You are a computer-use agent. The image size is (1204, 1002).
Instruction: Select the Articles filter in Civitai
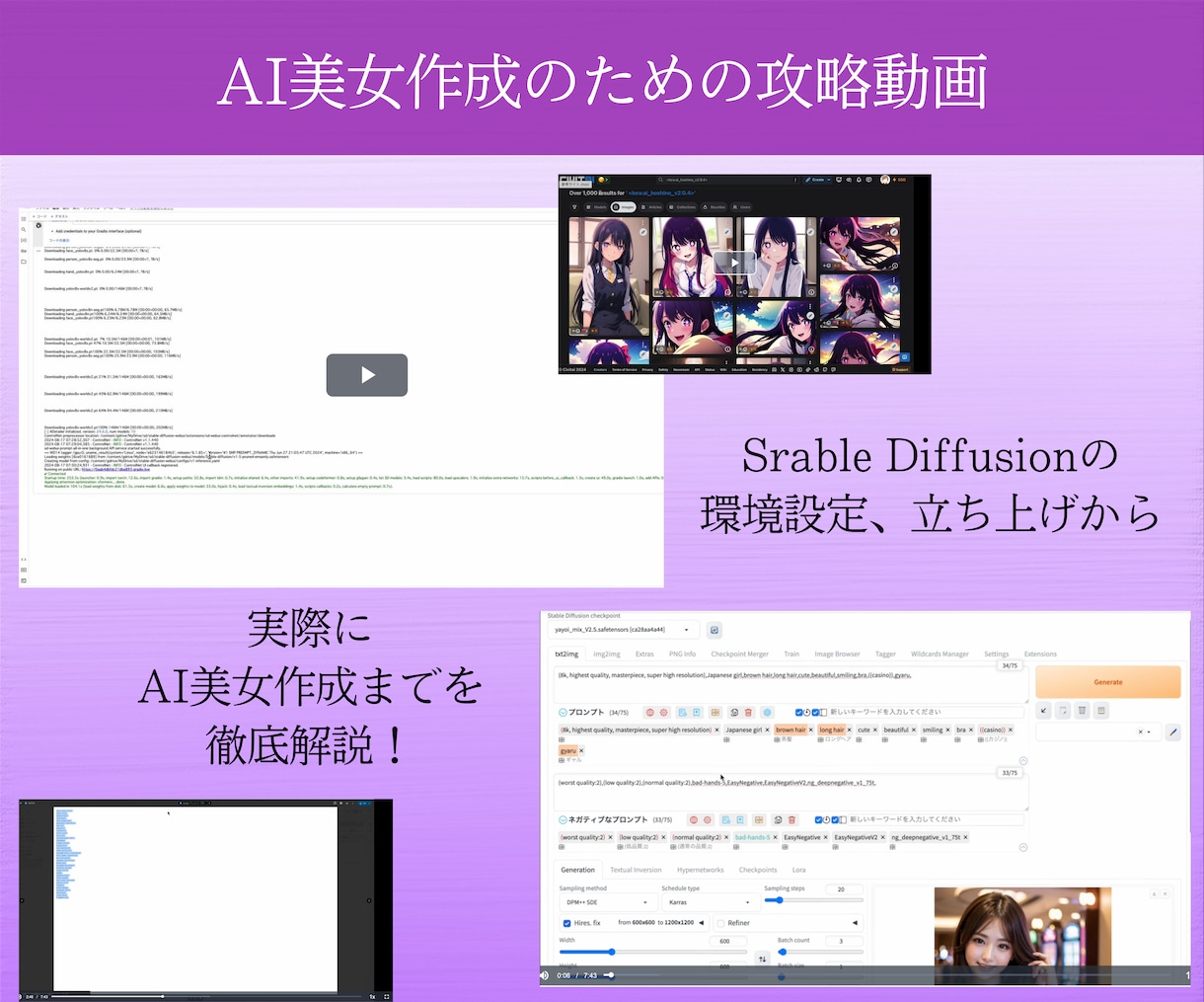tap(652, 207)
